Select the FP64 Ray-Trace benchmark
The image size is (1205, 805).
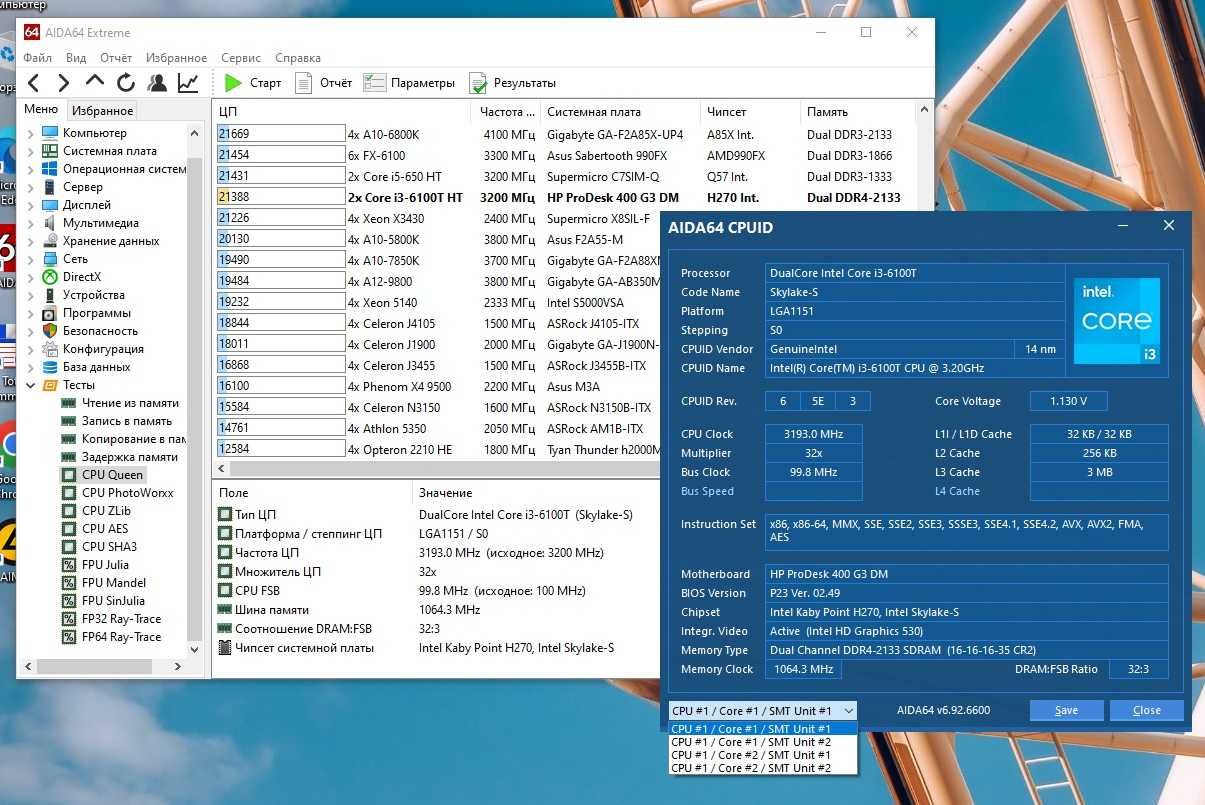coord(111,637)
